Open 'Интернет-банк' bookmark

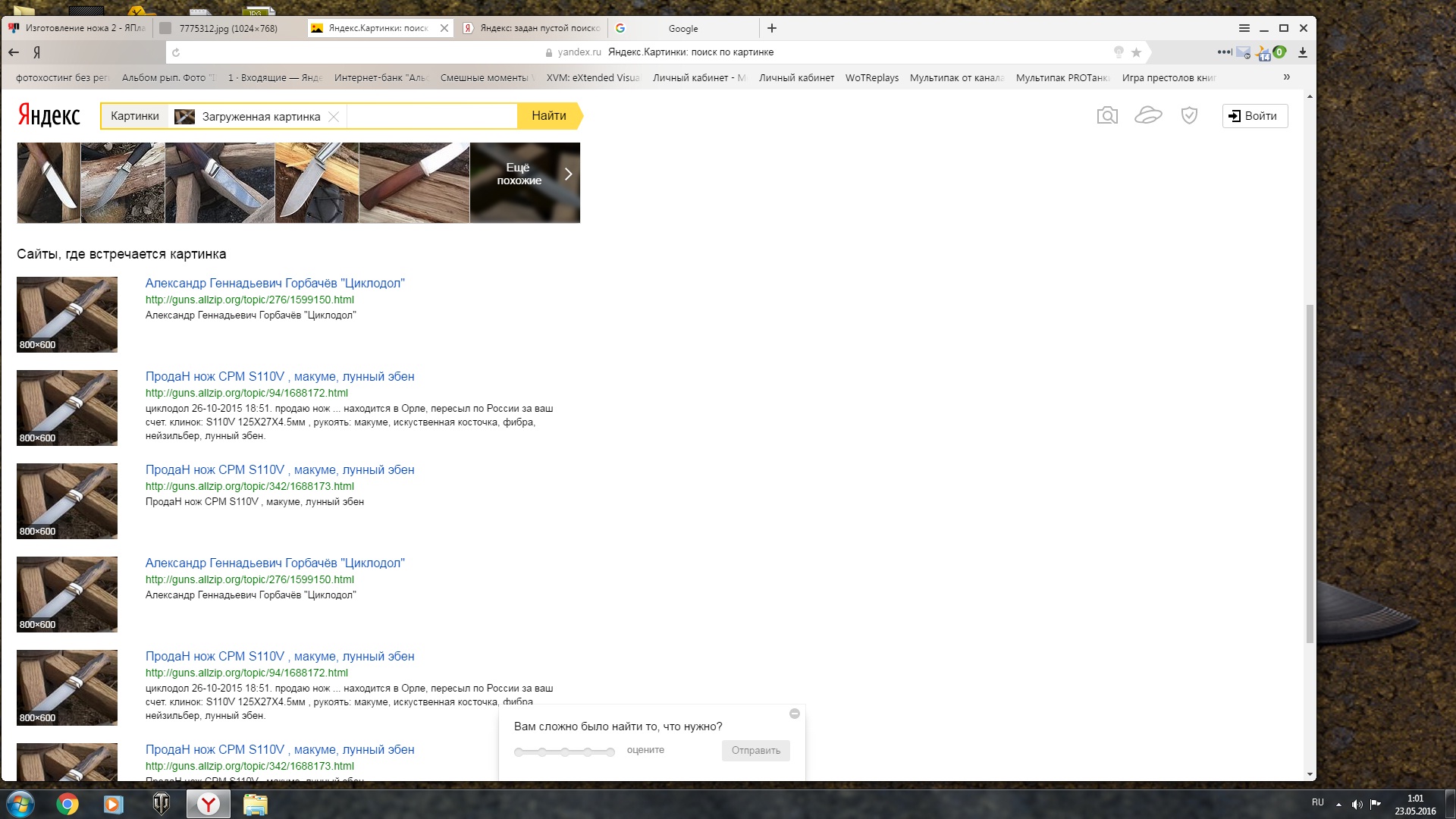381,77
